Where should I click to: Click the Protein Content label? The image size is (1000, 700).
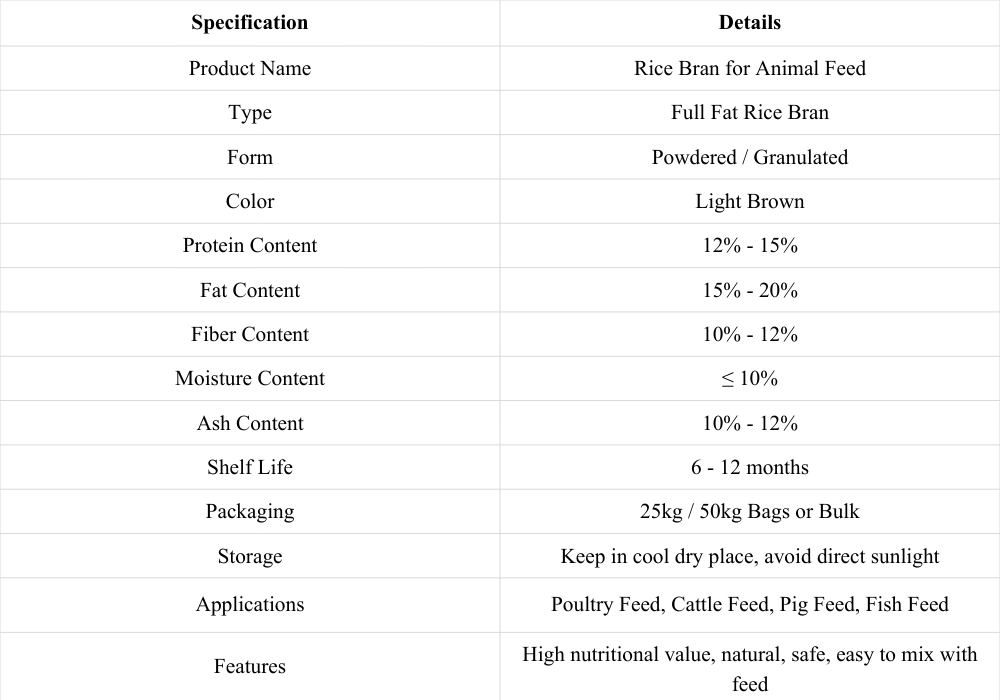click(249, 245)
